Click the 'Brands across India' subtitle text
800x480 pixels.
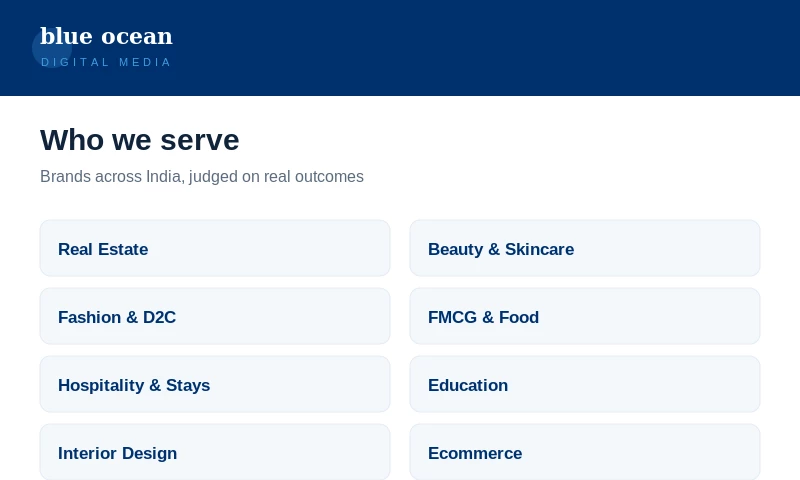[202, 176]
